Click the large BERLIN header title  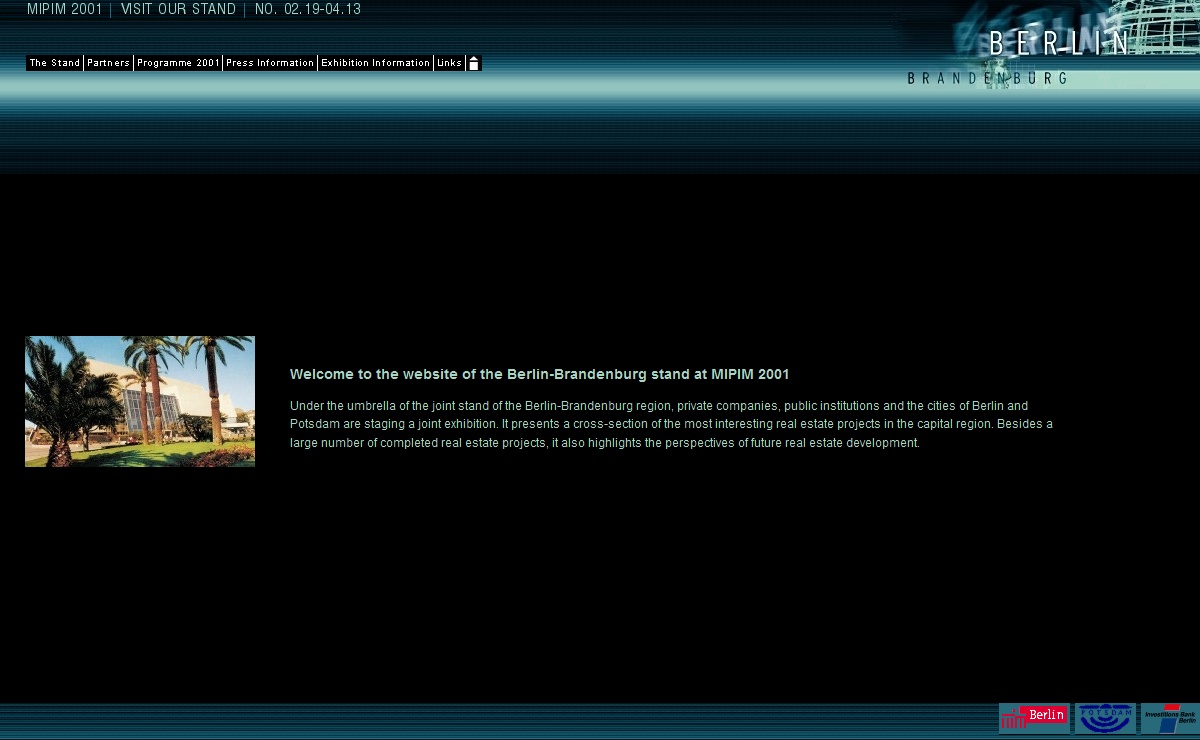coord(1060,43)
